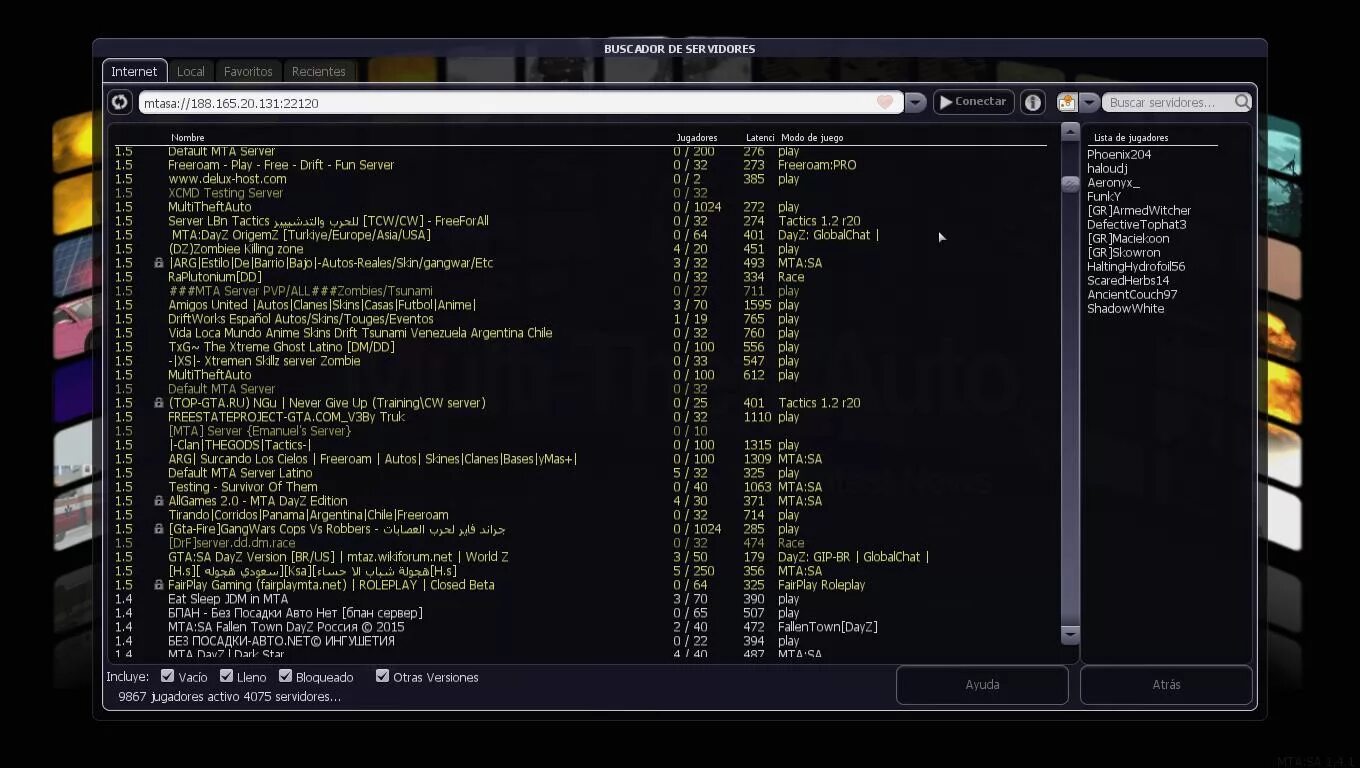Image resolution: width=1360 pixels, height=768 pixels.
Task: Click the Ayuda button
Action: [982, 685]
